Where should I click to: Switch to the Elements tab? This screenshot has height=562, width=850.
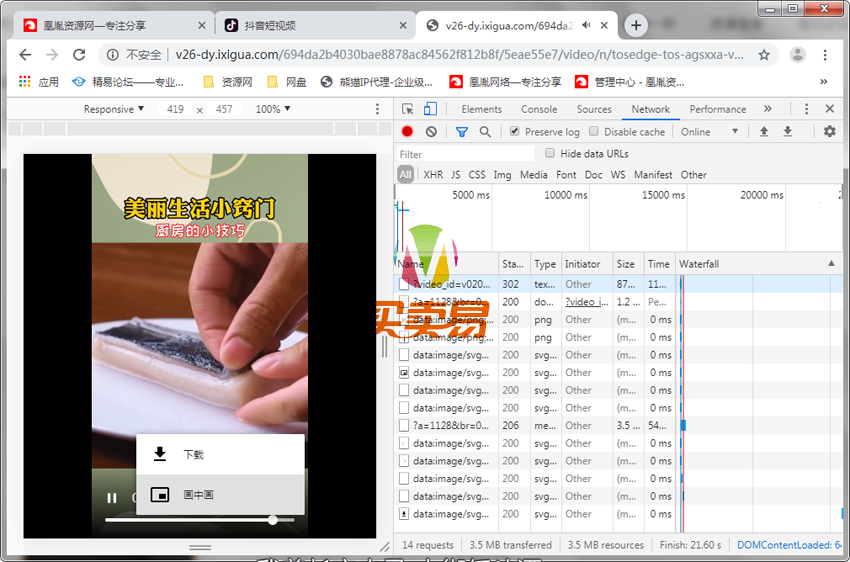tap(481, 109)
